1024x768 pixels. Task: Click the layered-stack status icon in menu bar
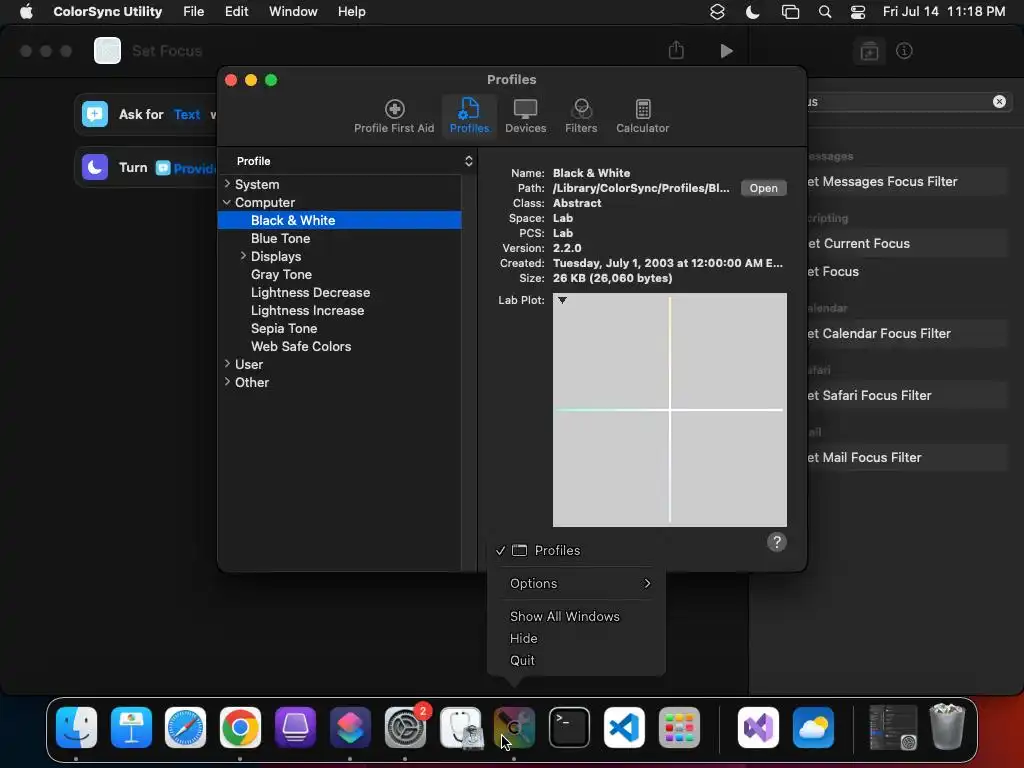pyautogui.click(x=717, y=12)
